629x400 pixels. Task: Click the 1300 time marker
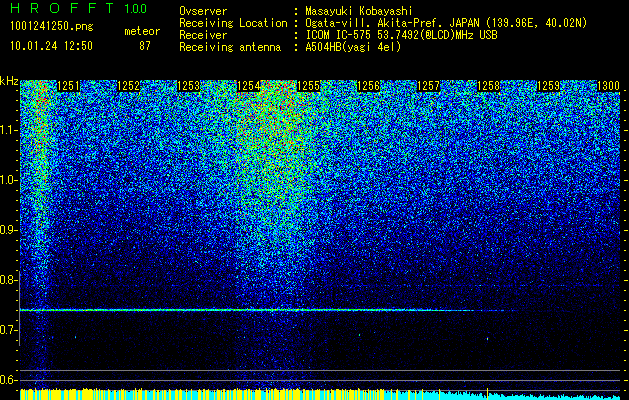(609, 86)
